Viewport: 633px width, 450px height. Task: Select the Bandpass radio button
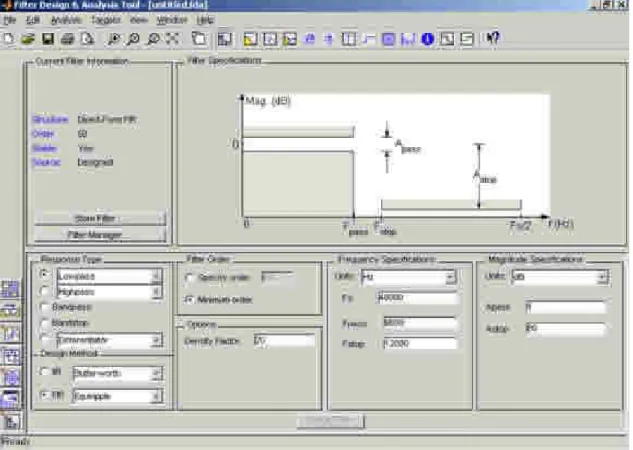(44, 307)
